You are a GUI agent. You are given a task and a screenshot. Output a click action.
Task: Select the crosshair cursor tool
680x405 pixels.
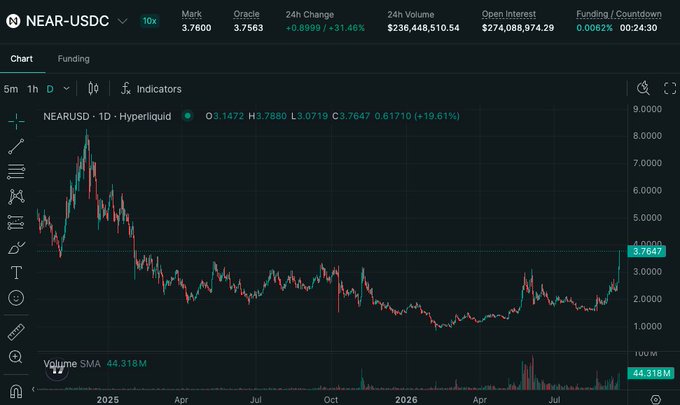click(x=16, y=122)
